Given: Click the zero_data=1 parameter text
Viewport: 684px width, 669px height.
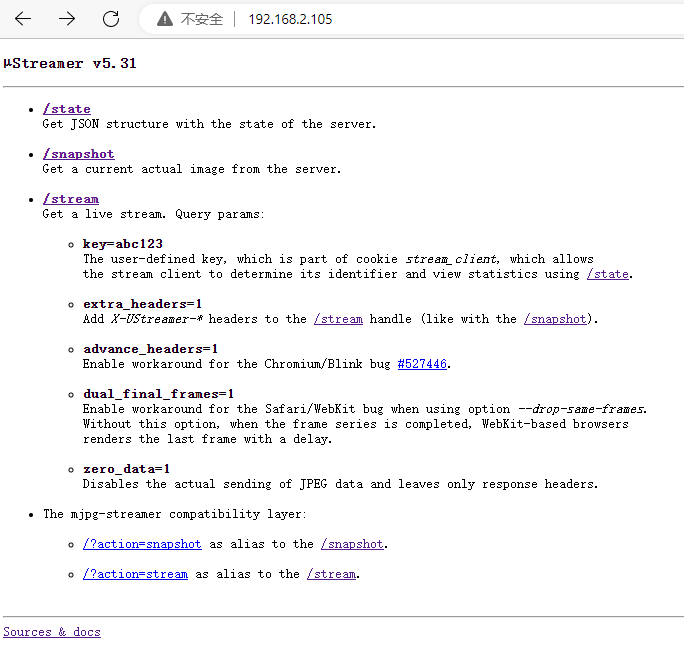Looking at the screenshot, I should (127, 469).
